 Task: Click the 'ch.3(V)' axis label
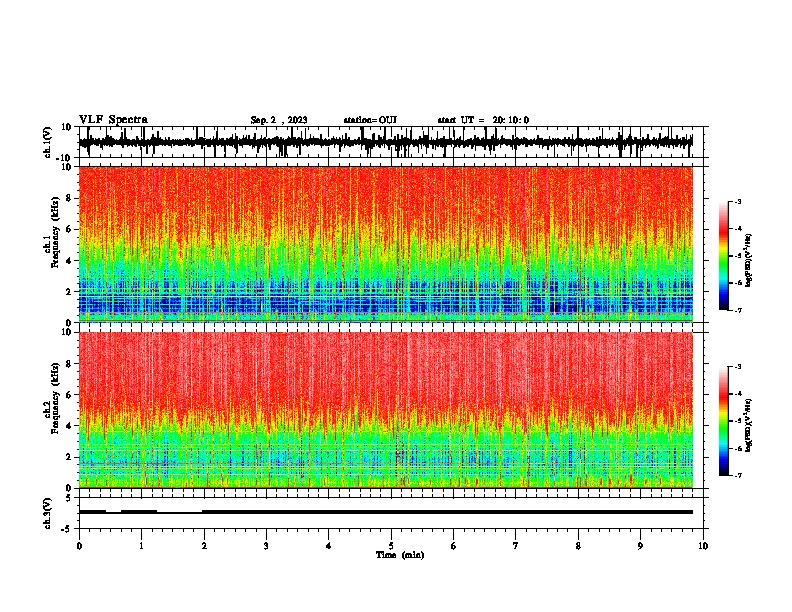coord(47,513)
